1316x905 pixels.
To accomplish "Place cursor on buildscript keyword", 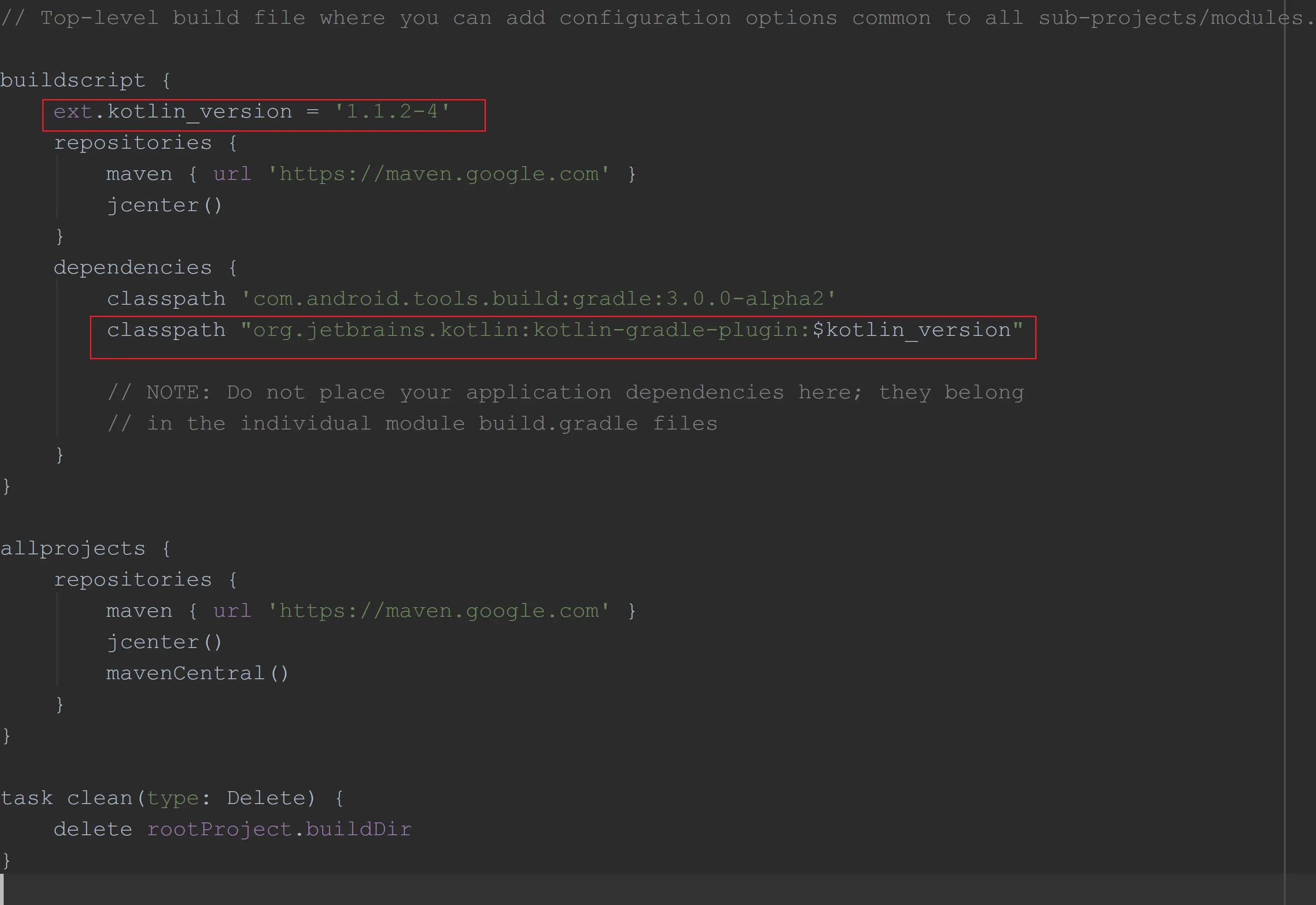I will [72, 80].
